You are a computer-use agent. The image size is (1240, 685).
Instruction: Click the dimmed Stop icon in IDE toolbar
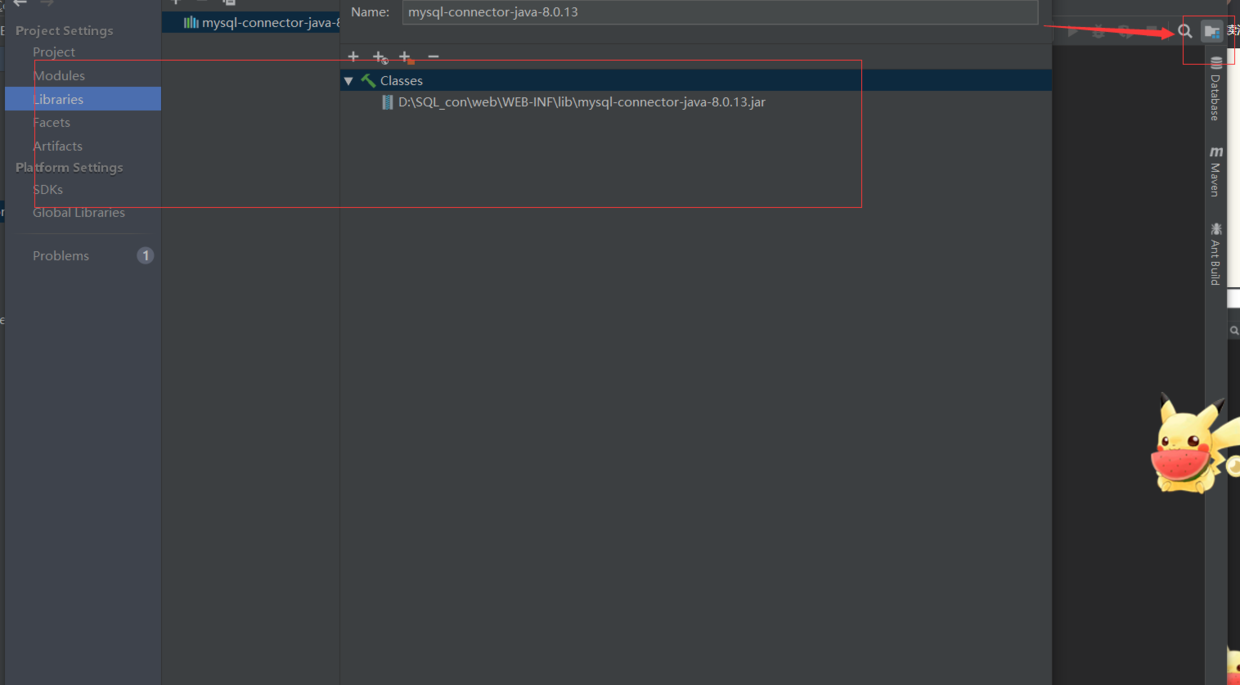(1152, 32)
